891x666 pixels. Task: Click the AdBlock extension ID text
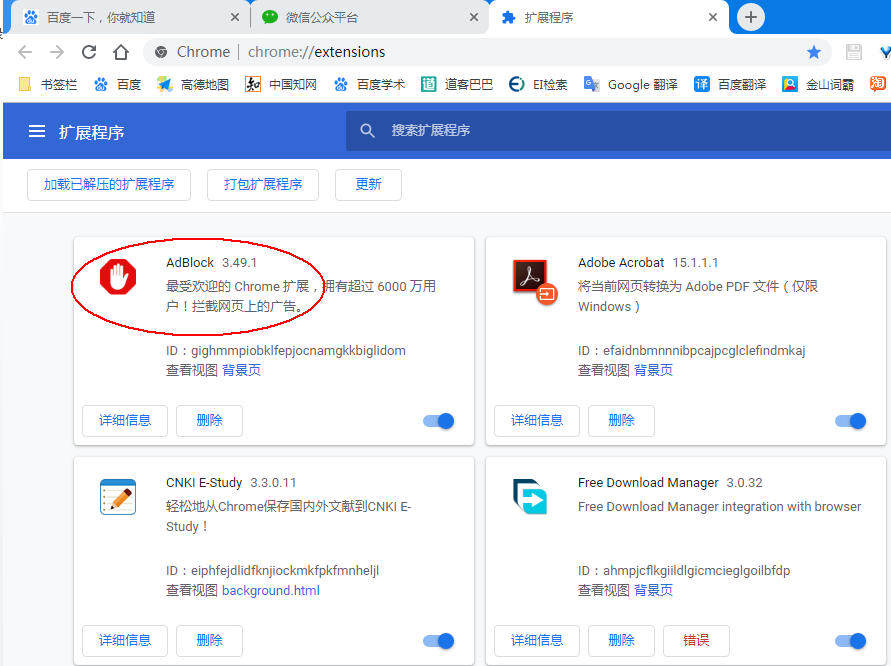[286, 351]
